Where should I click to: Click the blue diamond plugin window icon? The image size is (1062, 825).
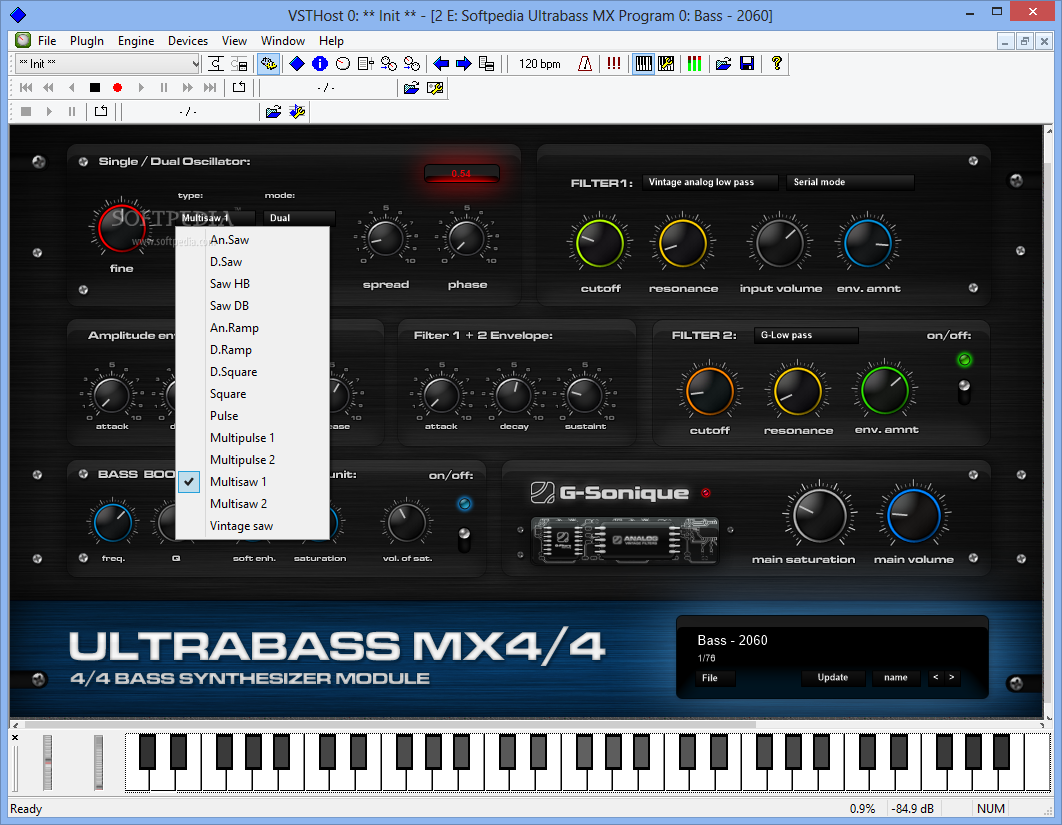pos(297,64)
